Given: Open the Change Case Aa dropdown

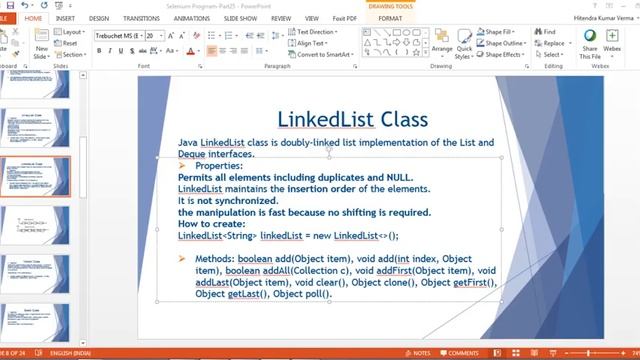Looking at the screenshot, I should (172, 51).
